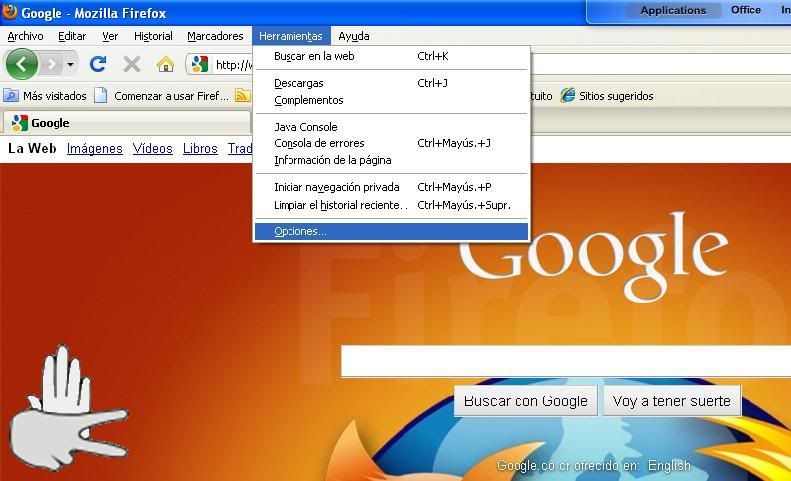The image size is (791, 481).
Task: Click the Imágenes link
Action: point(95,148)
